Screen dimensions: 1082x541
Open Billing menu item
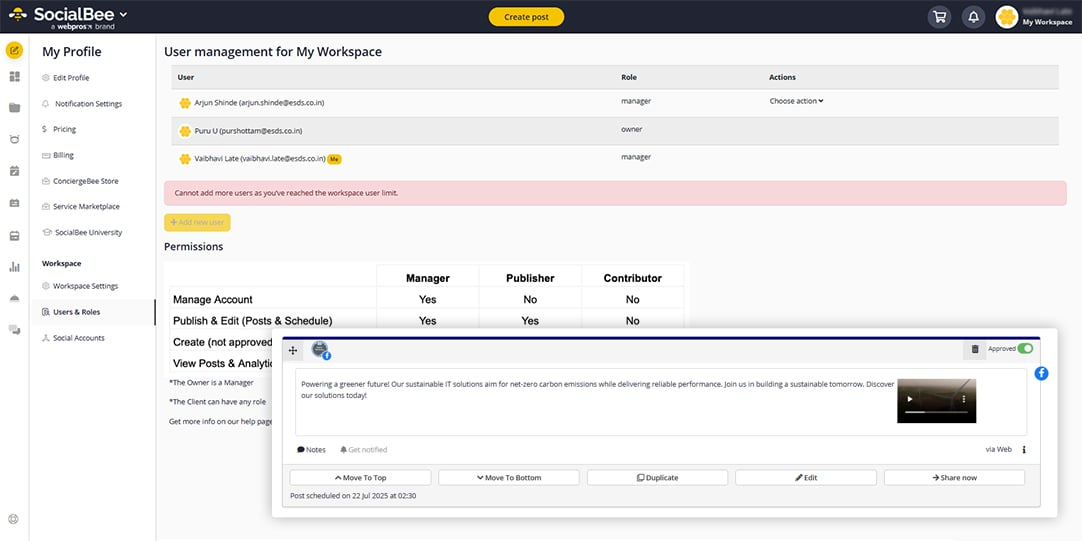[57, 155]
